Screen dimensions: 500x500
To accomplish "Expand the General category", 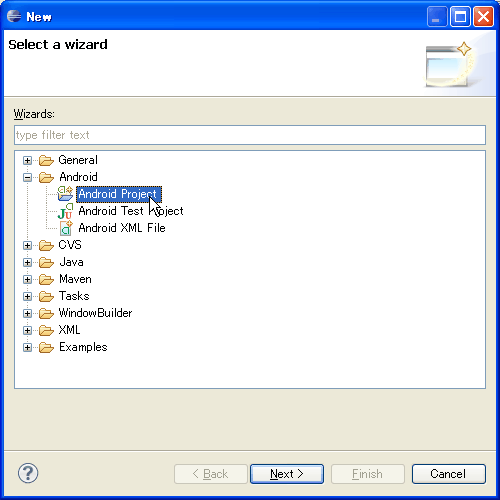I will [x=28, y=160].
